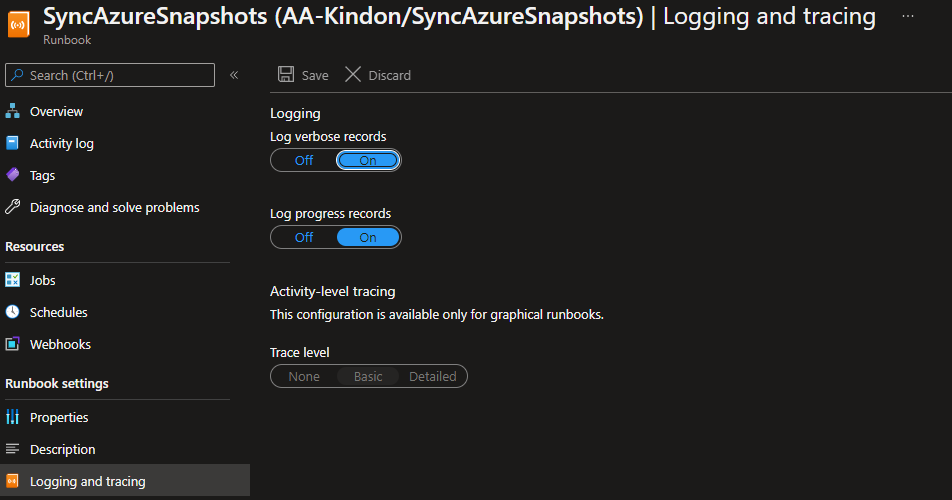The image size is (952, 500).
Task: Click the Resources section heading
Action: 35,246
